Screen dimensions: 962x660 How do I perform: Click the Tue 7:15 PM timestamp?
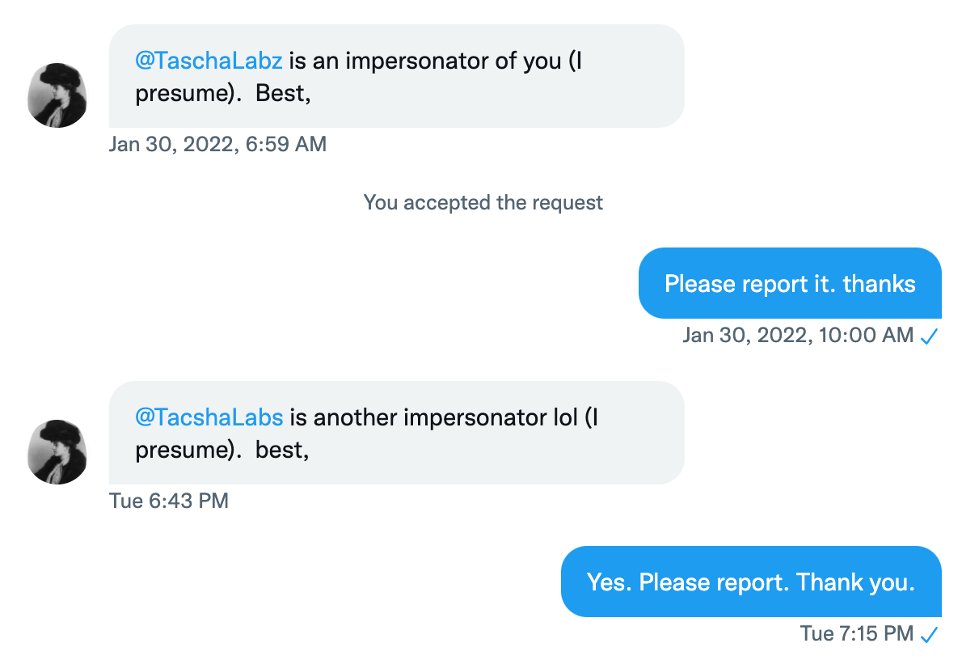(856, 634)
